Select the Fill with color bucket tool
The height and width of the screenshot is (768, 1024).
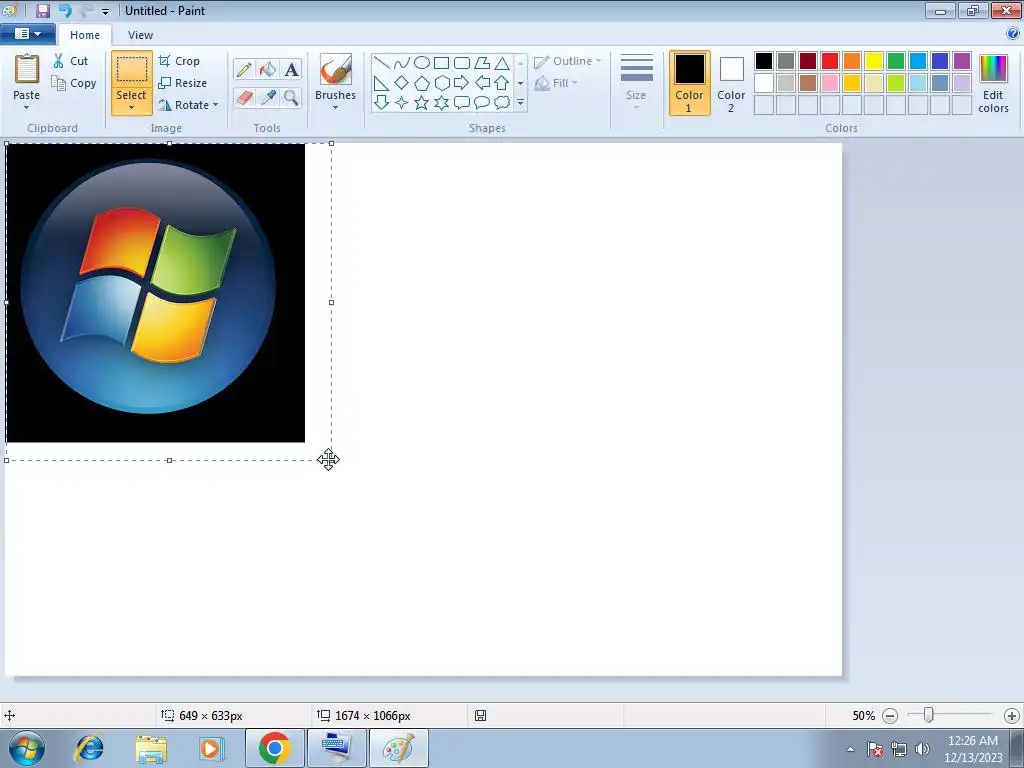(267, 70)
